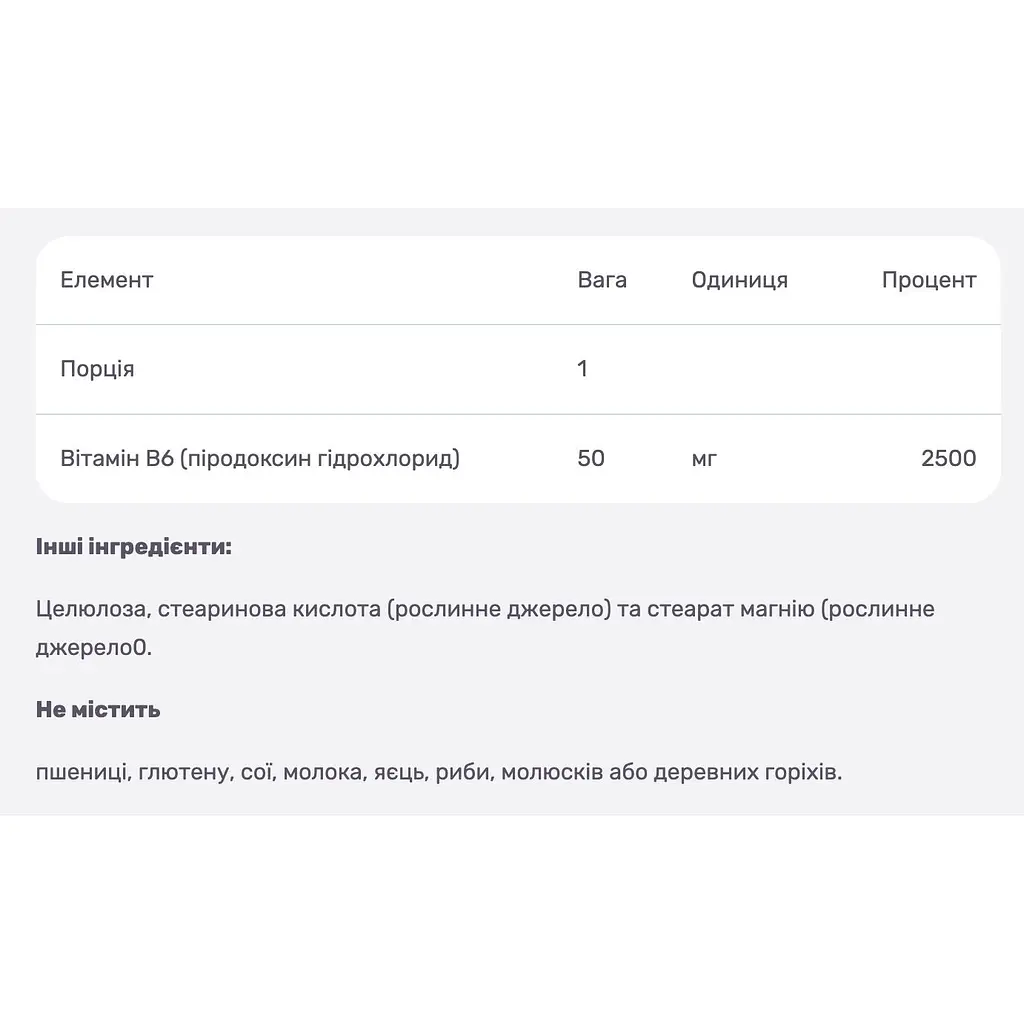1024x1024 pixels.
Task: Click the text стеаринова кислота
Action: click(x=269, y=609)
